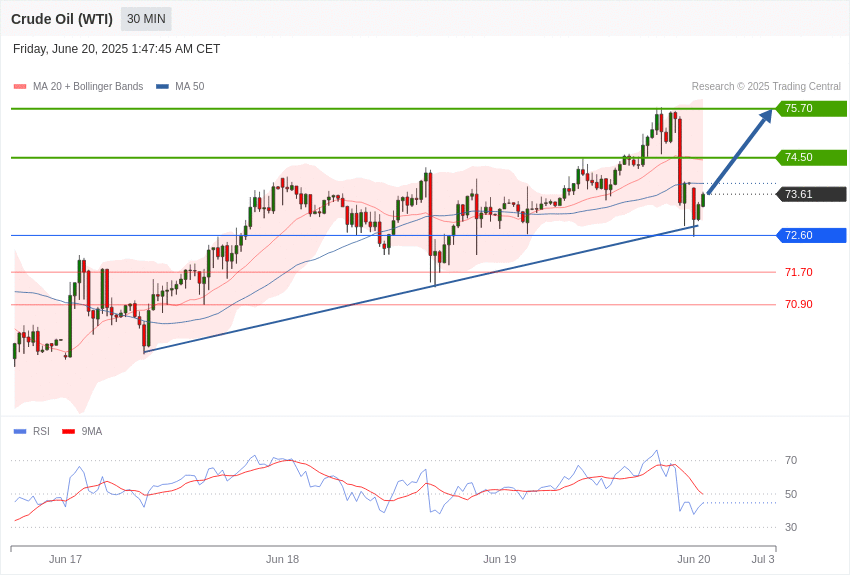850x576 pixels.
Task: Select the Crude Oil (WTI) chart title
Action: click(x=62, y=19)
